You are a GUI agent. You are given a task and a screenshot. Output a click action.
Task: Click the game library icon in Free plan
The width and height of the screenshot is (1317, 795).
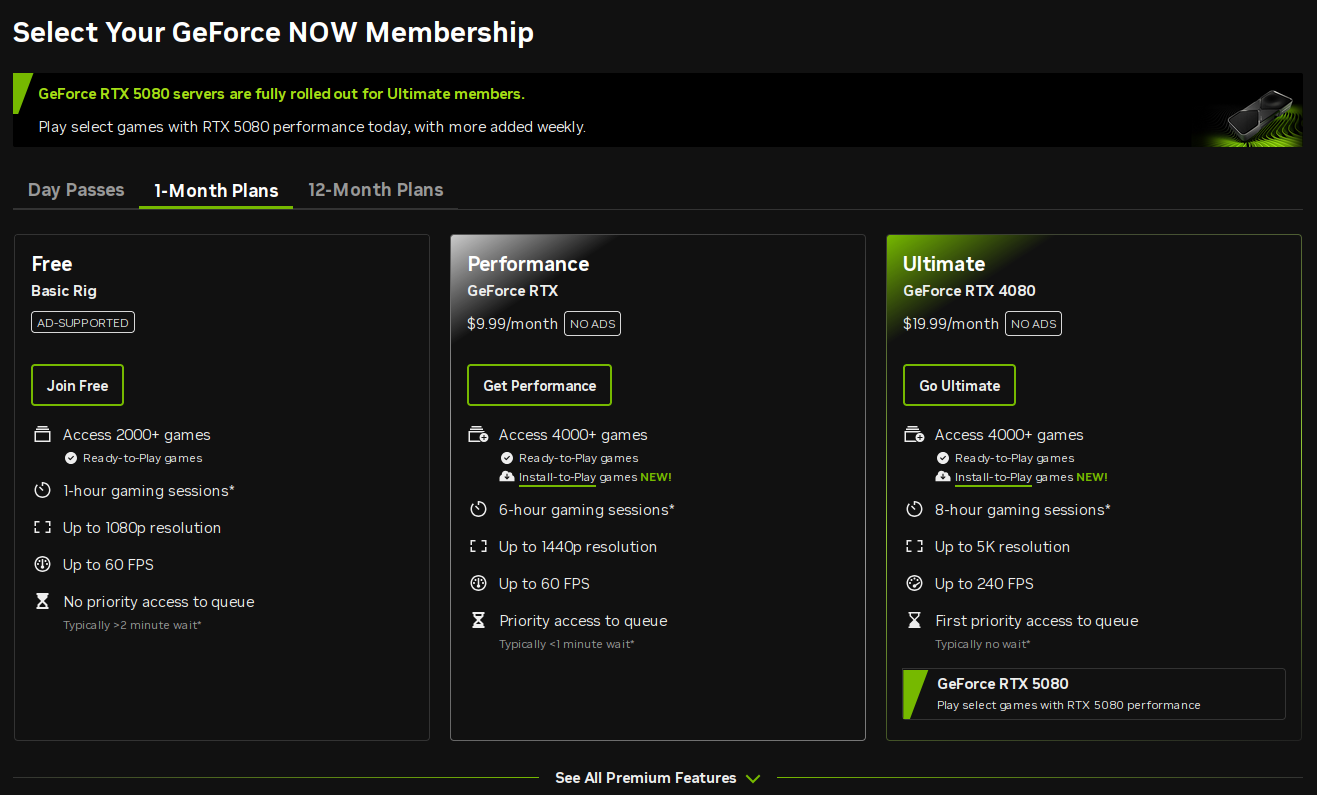(42, 435)
